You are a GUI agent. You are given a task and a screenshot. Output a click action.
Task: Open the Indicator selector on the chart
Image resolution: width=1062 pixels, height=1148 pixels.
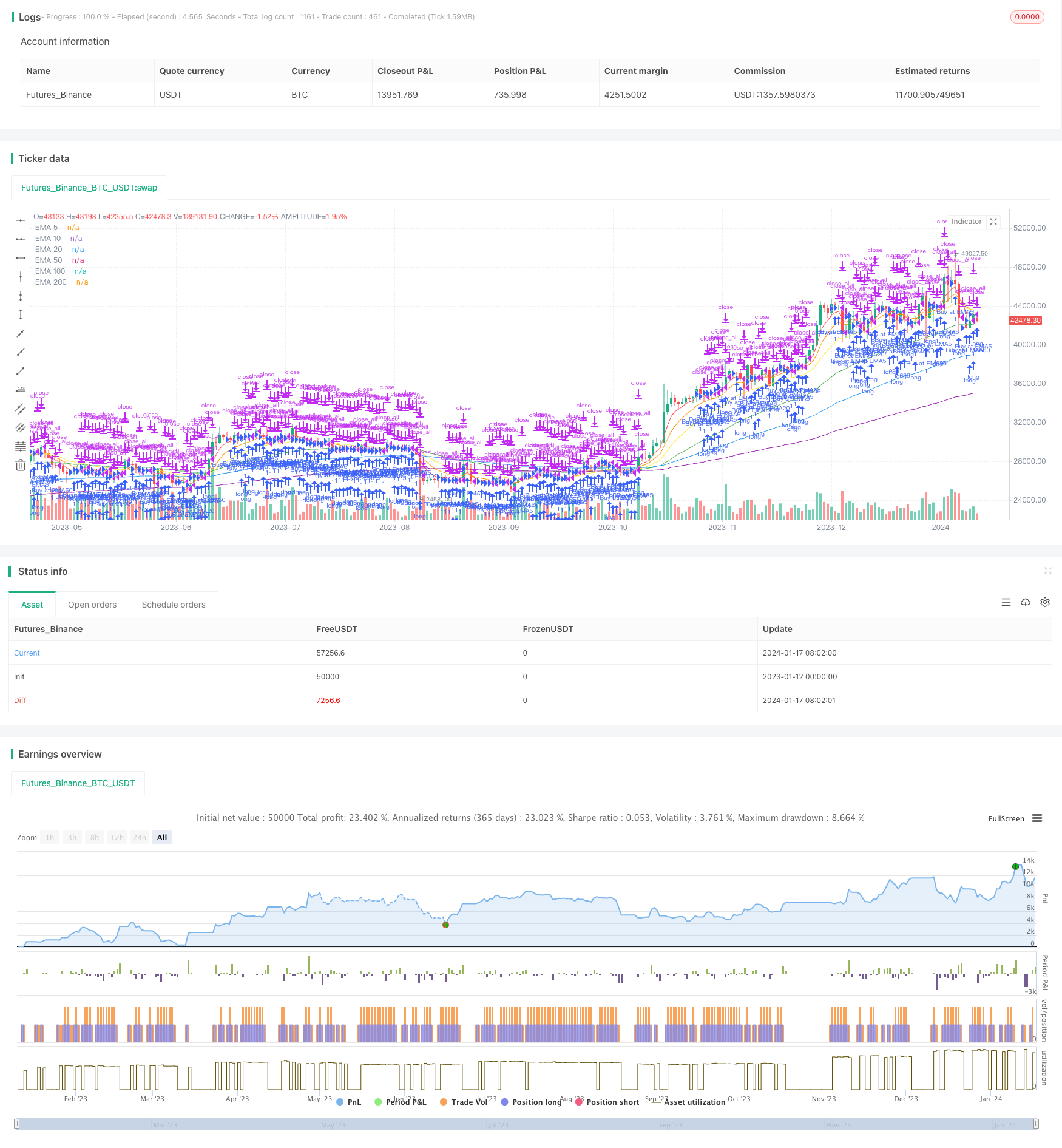966,222
